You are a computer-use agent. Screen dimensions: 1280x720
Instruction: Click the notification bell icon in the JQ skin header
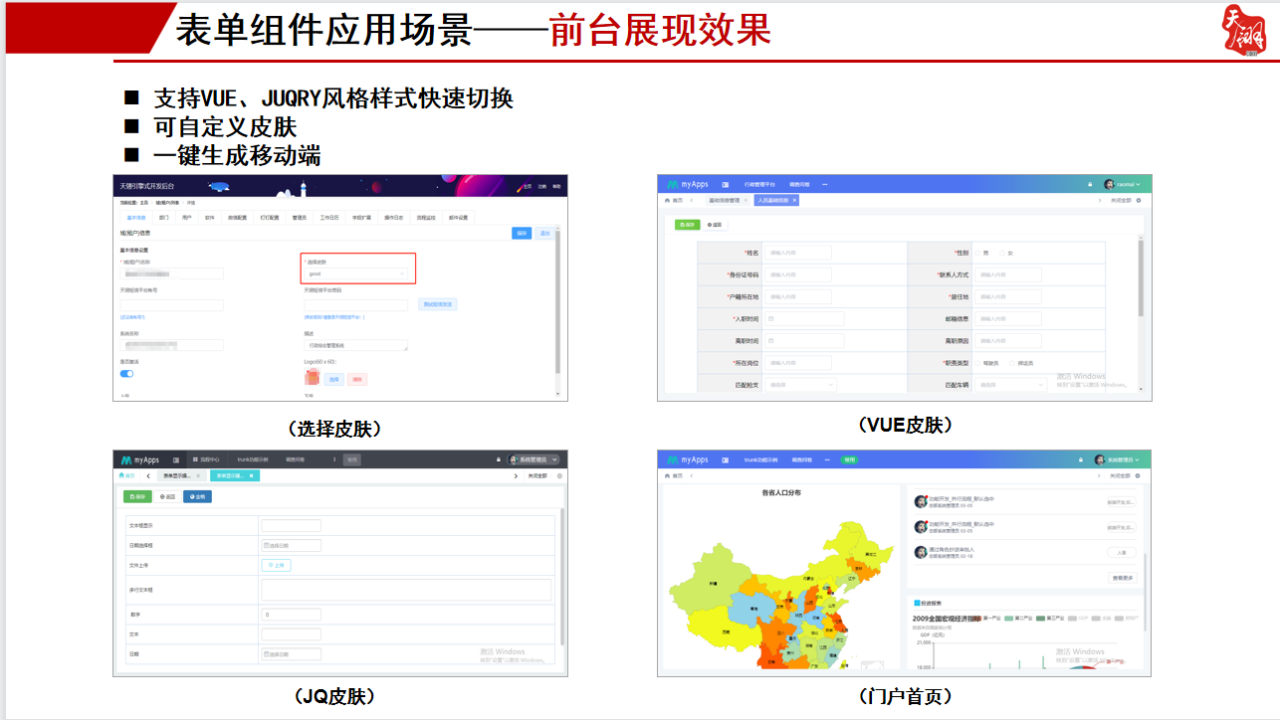[x=498, y=460]
